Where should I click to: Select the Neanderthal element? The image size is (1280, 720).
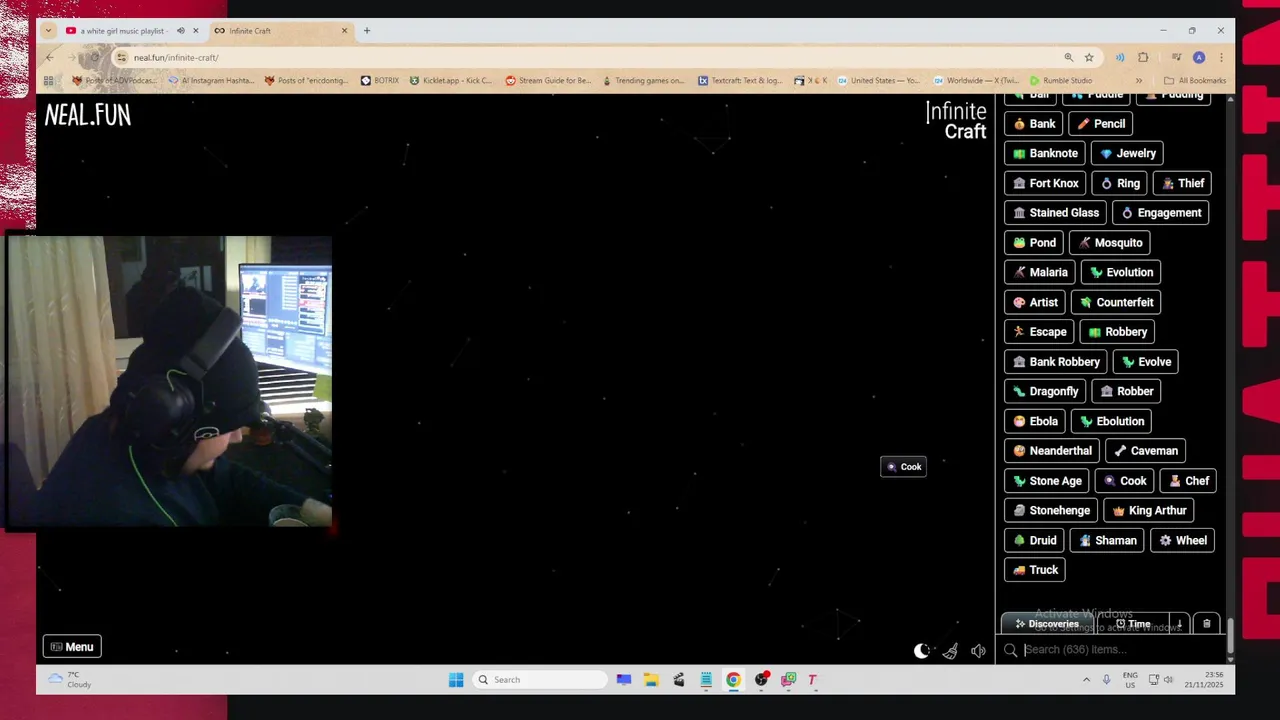[1052, 451]
